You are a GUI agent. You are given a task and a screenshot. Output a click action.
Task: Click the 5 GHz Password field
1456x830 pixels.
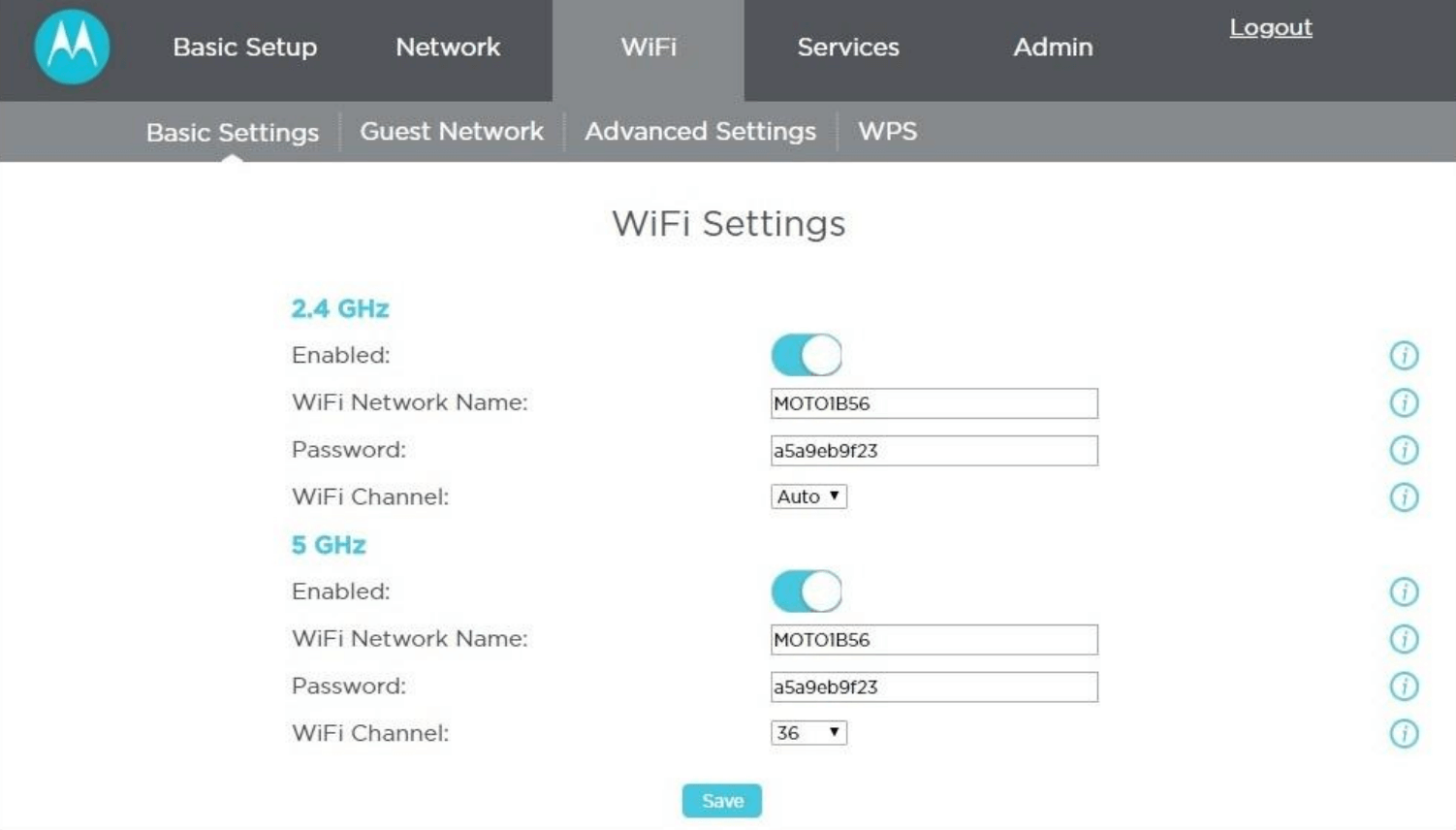point(934,686)
